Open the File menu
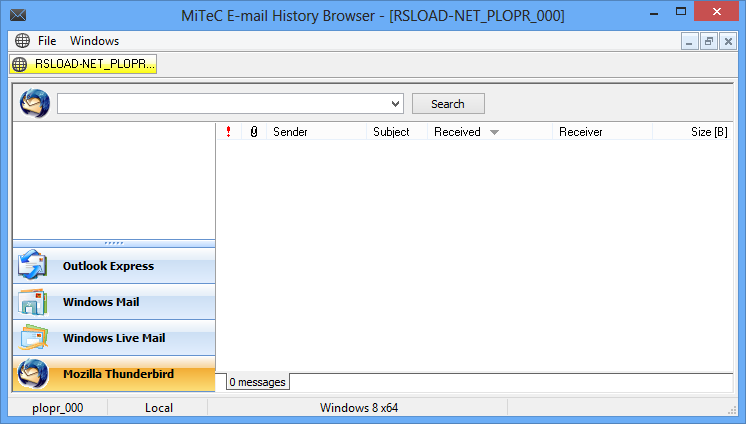 click(47, 41)
